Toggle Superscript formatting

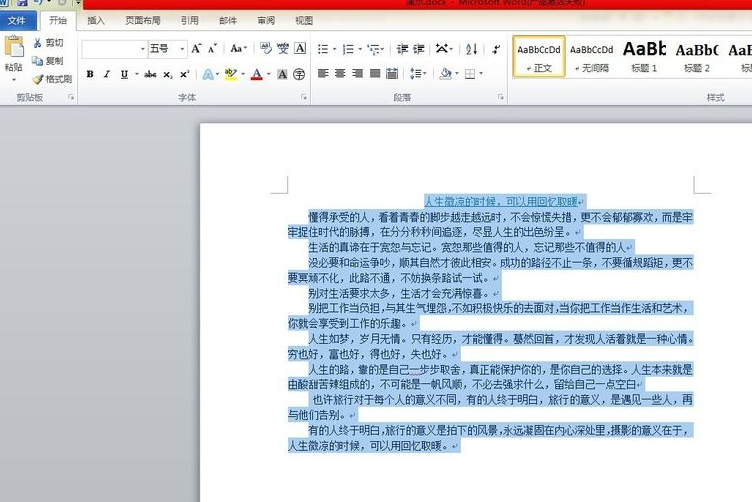pyautogui.click(x=185, y=74)
